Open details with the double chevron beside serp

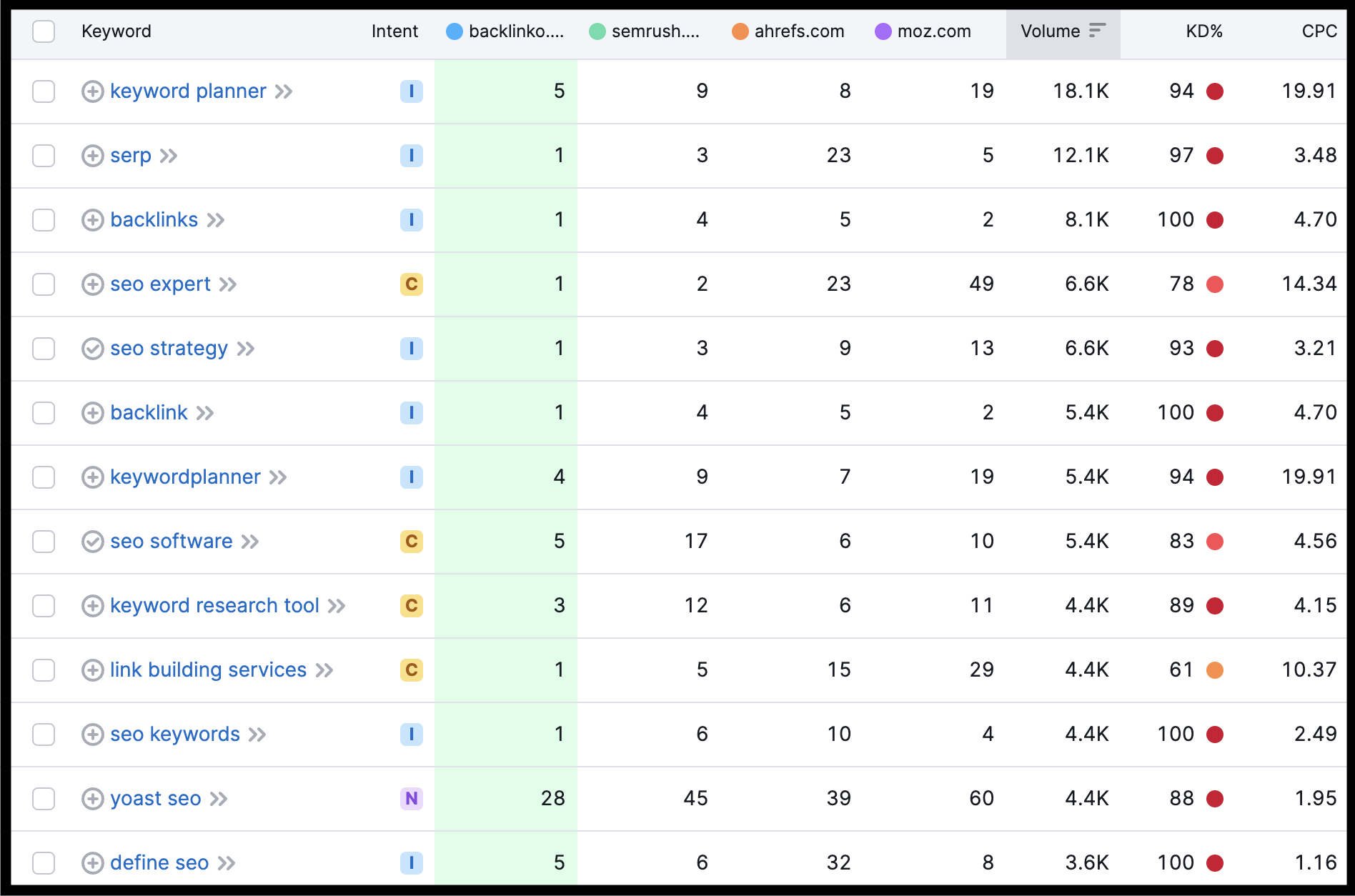click(169, 155)
